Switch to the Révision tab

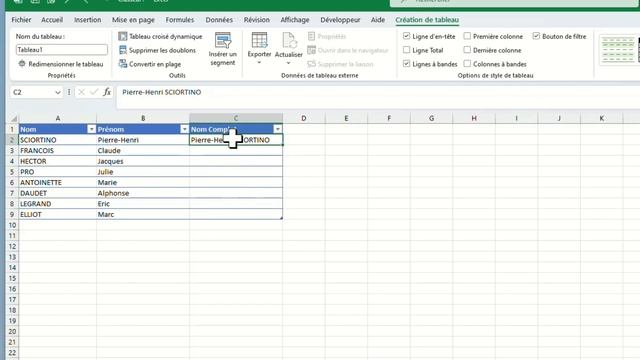257,20
